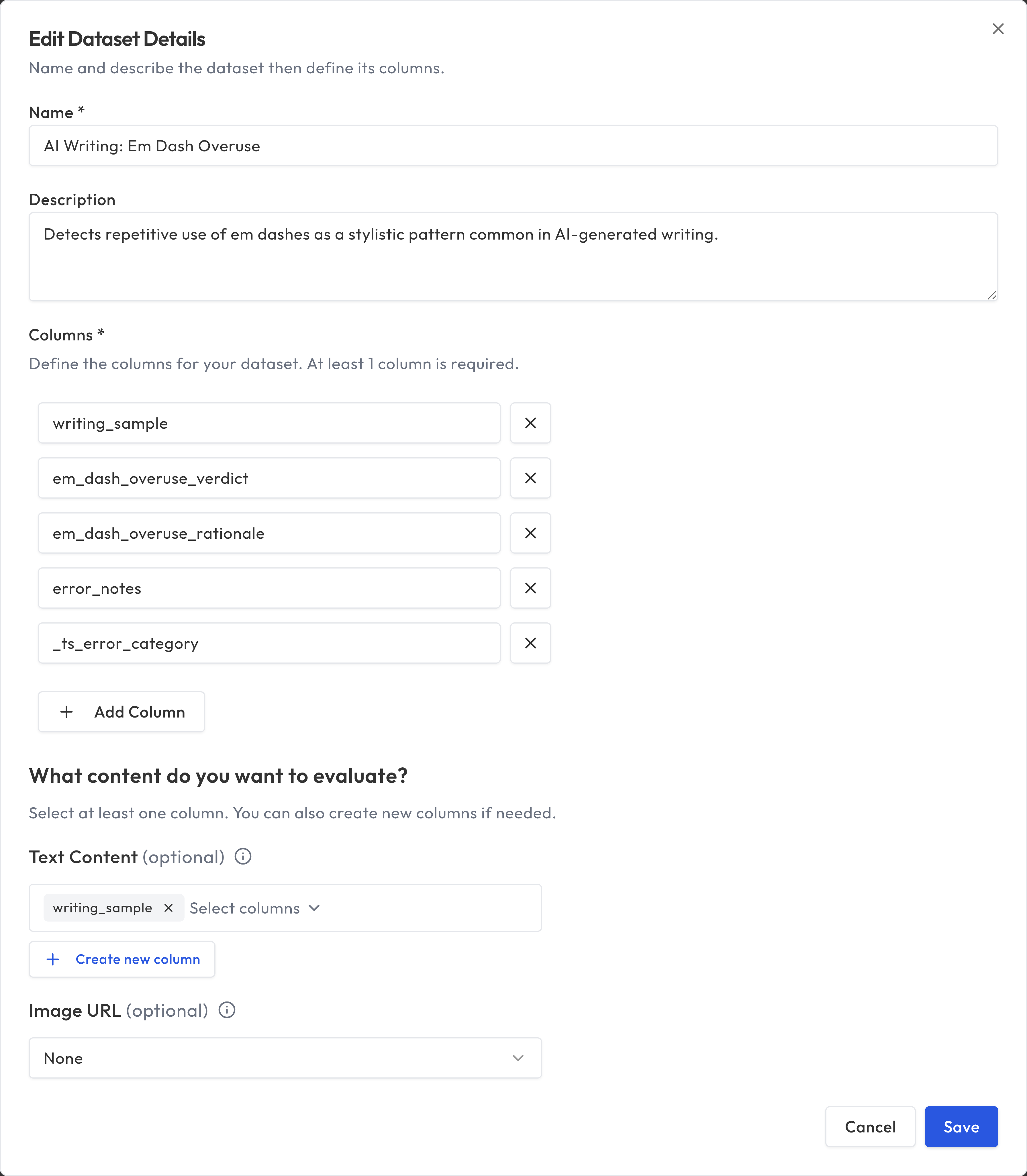The height and width of the screenshot is (1176, 1027).
Task: Edit the em_dash_overuse_verdict column name field
Action: pyautogui.click(x=269, y=478)
